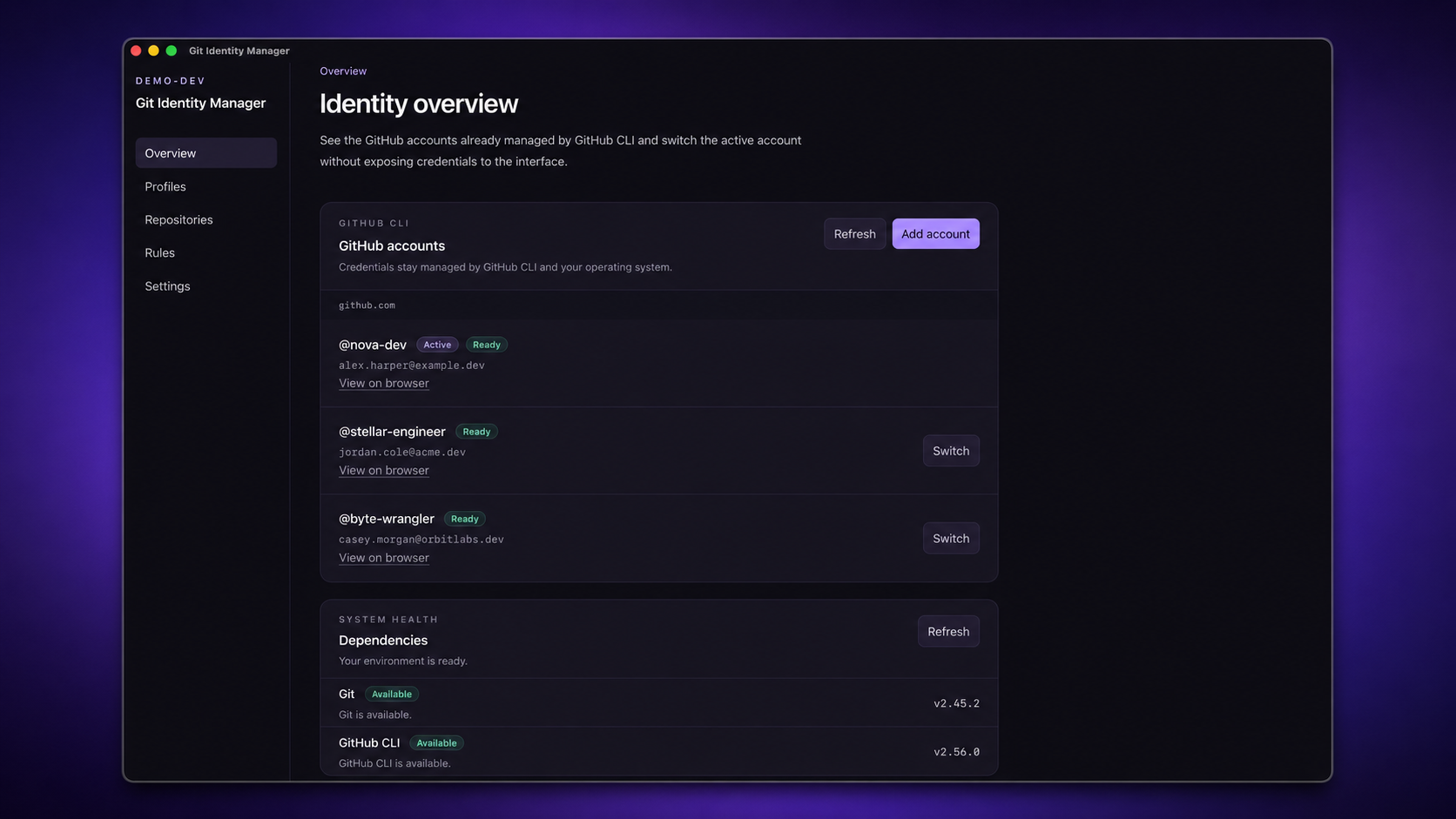Refresh the Dependencies system health panel
1456x819 pixels.
coord(948,632)
